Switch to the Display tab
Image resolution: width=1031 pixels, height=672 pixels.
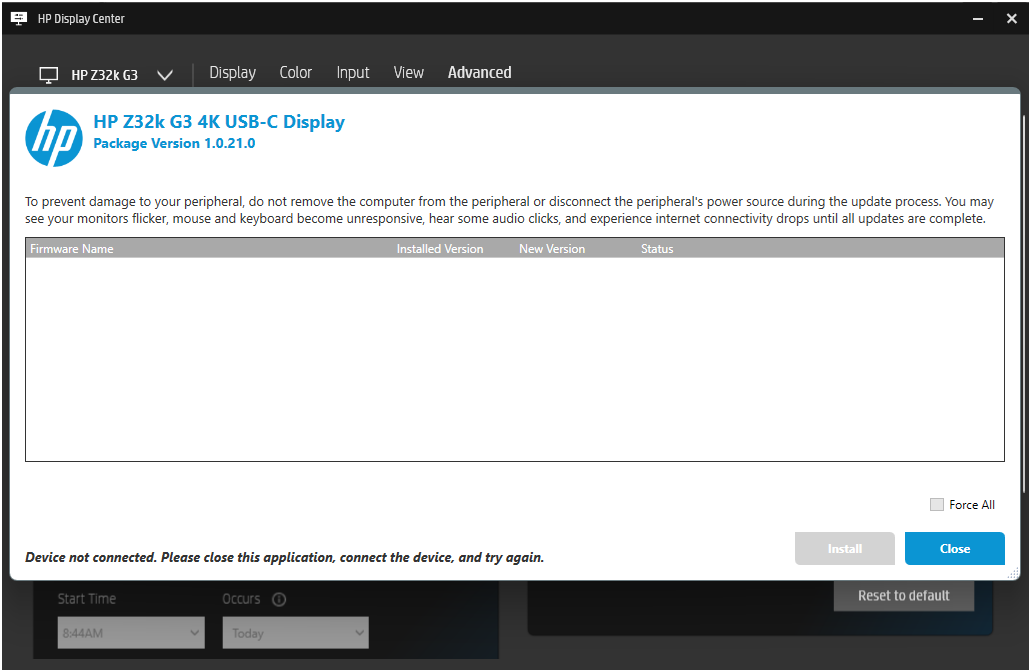coord(232,72)
